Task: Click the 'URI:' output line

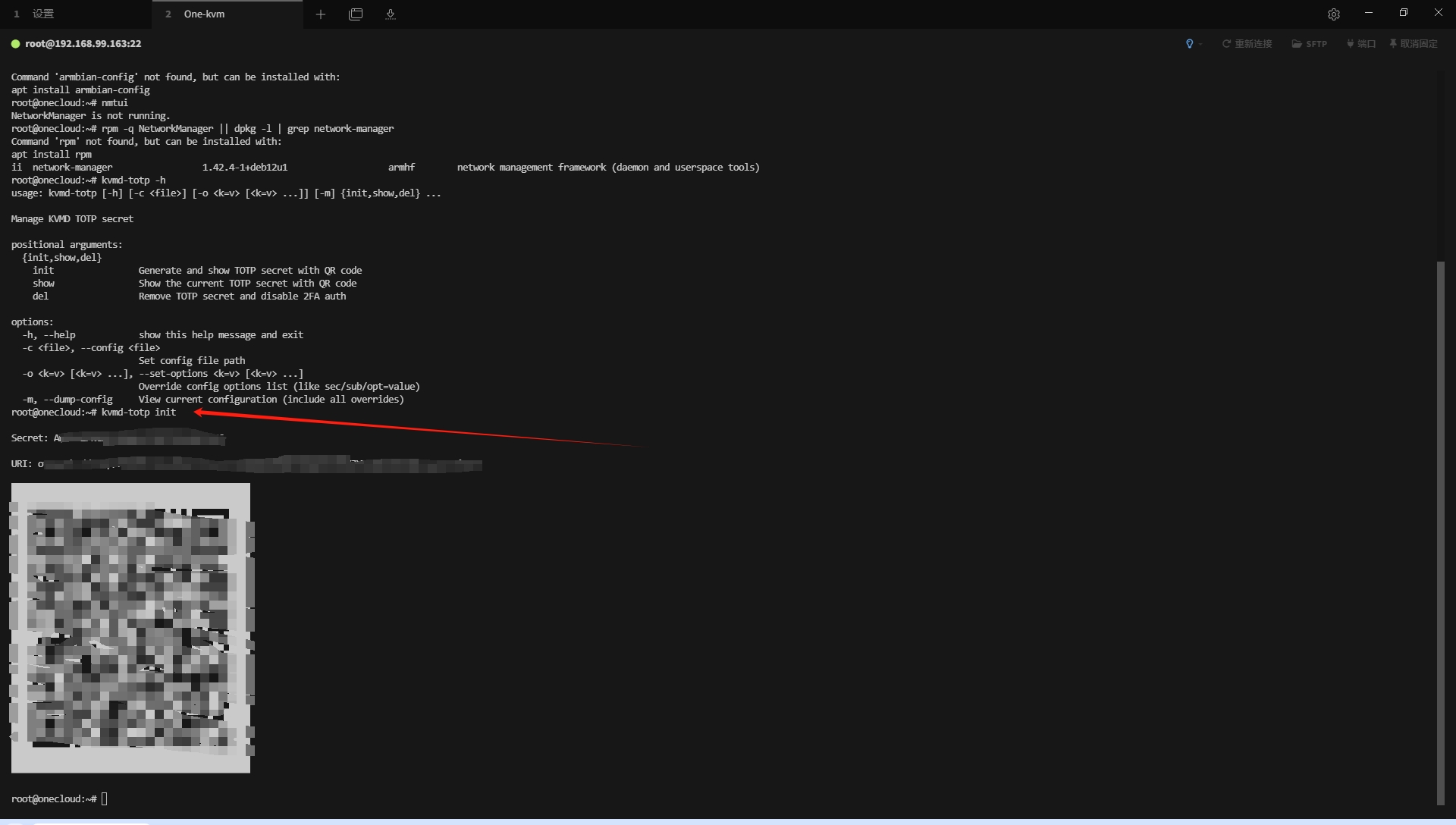Action: pyautogui.click(x=246, y=464)
